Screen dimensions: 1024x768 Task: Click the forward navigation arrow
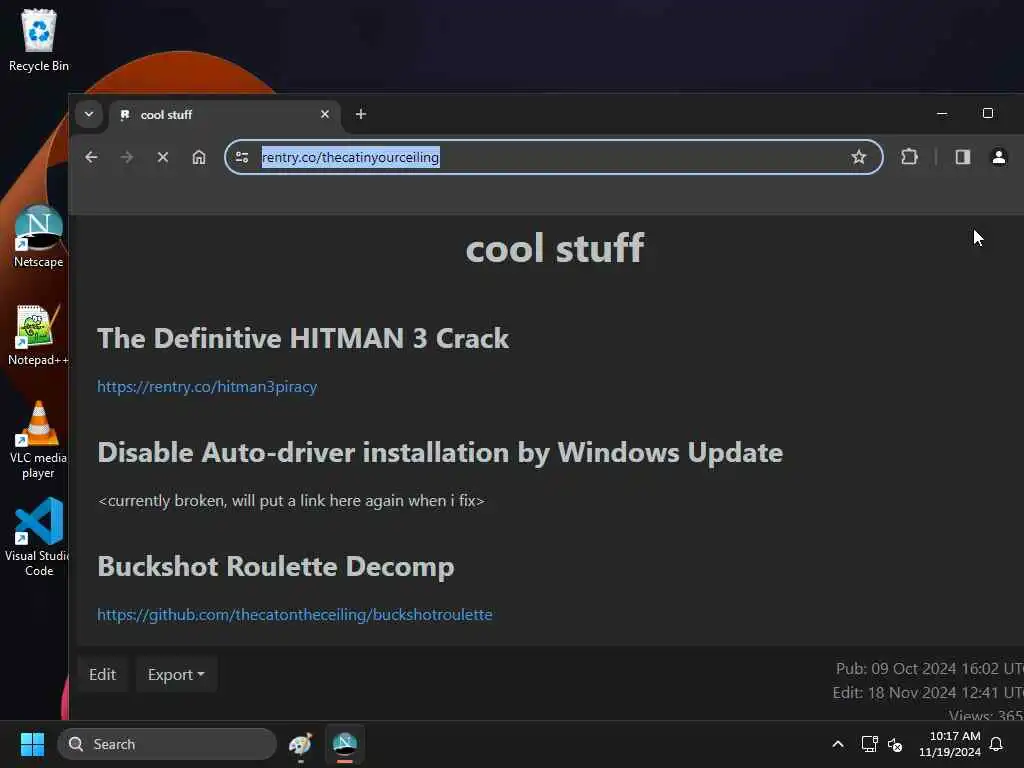coord(127,157)
